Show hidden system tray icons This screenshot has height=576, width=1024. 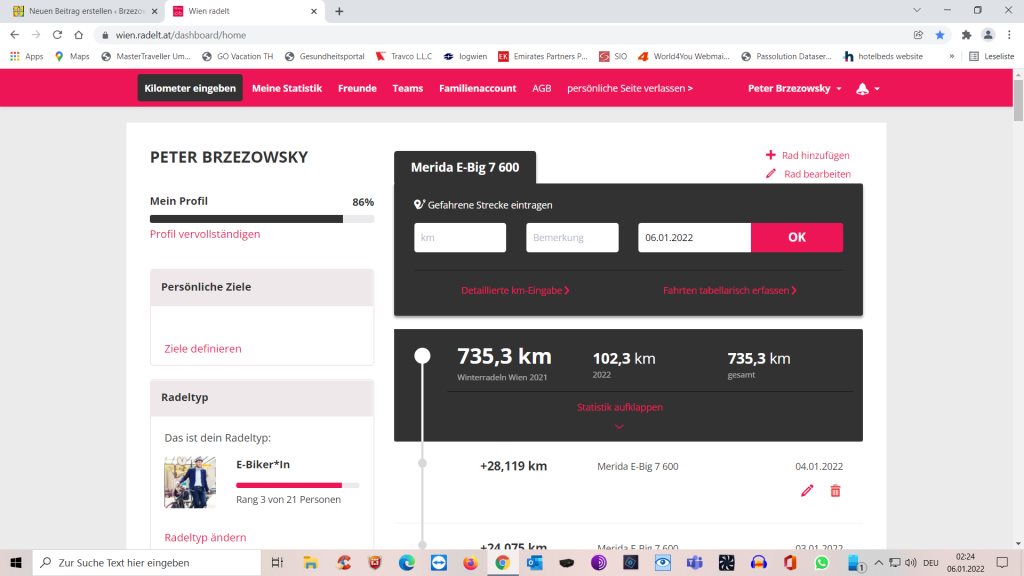[x=878, y=562]
